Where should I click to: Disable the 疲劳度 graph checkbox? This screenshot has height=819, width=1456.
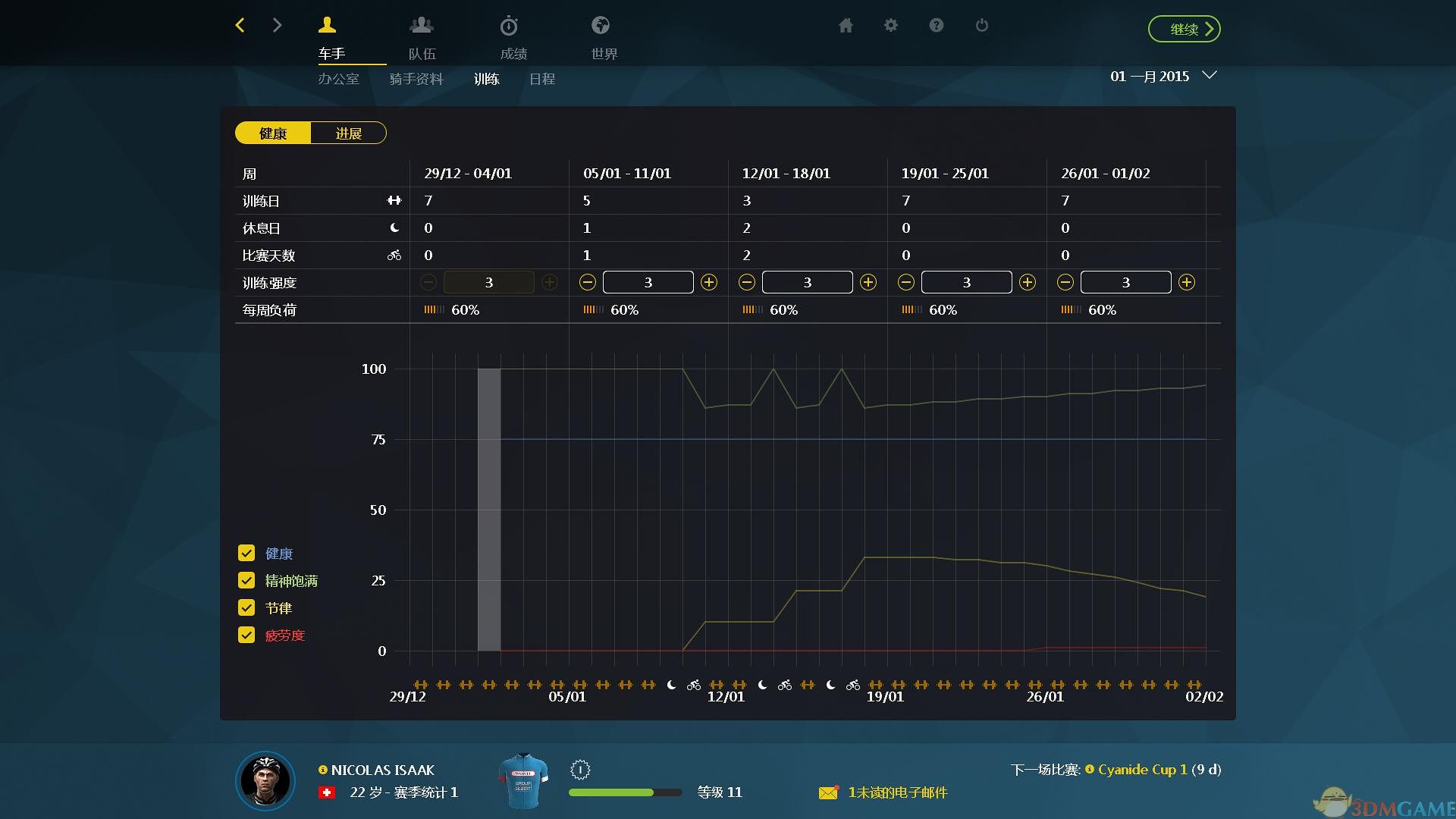(246, 635)
